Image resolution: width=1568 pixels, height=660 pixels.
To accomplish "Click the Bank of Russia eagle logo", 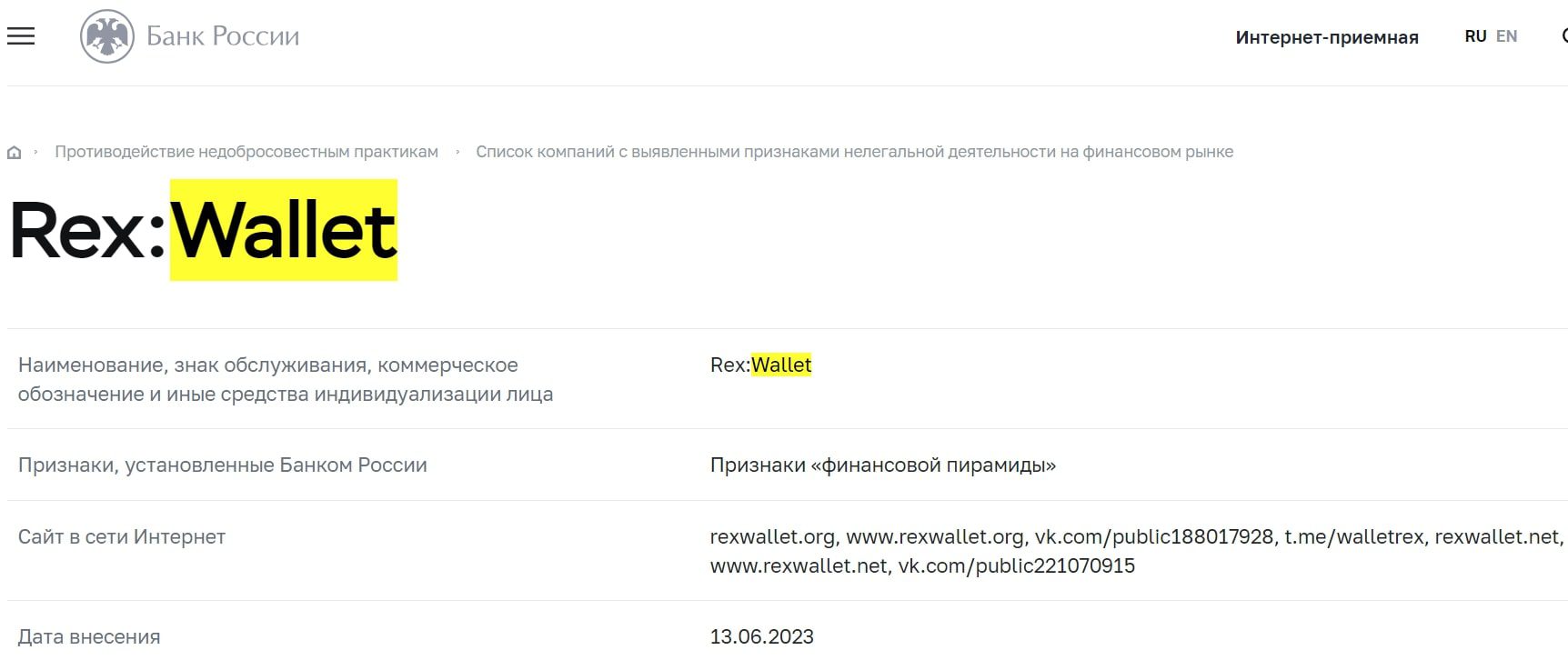I will point(107,36).
